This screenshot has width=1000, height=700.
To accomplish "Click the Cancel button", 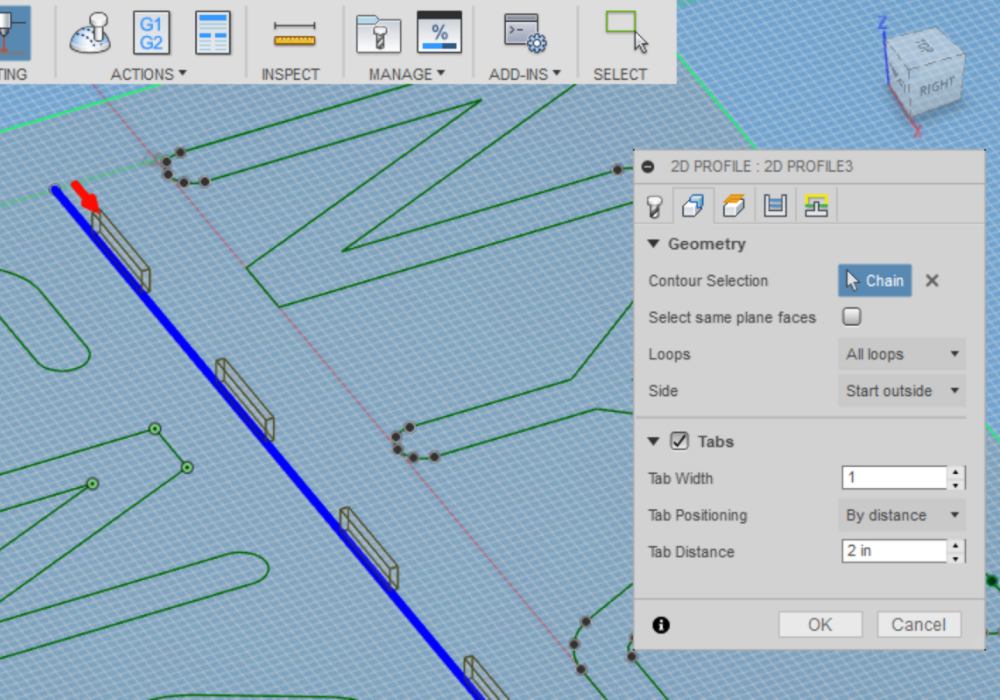I will 918,624.
